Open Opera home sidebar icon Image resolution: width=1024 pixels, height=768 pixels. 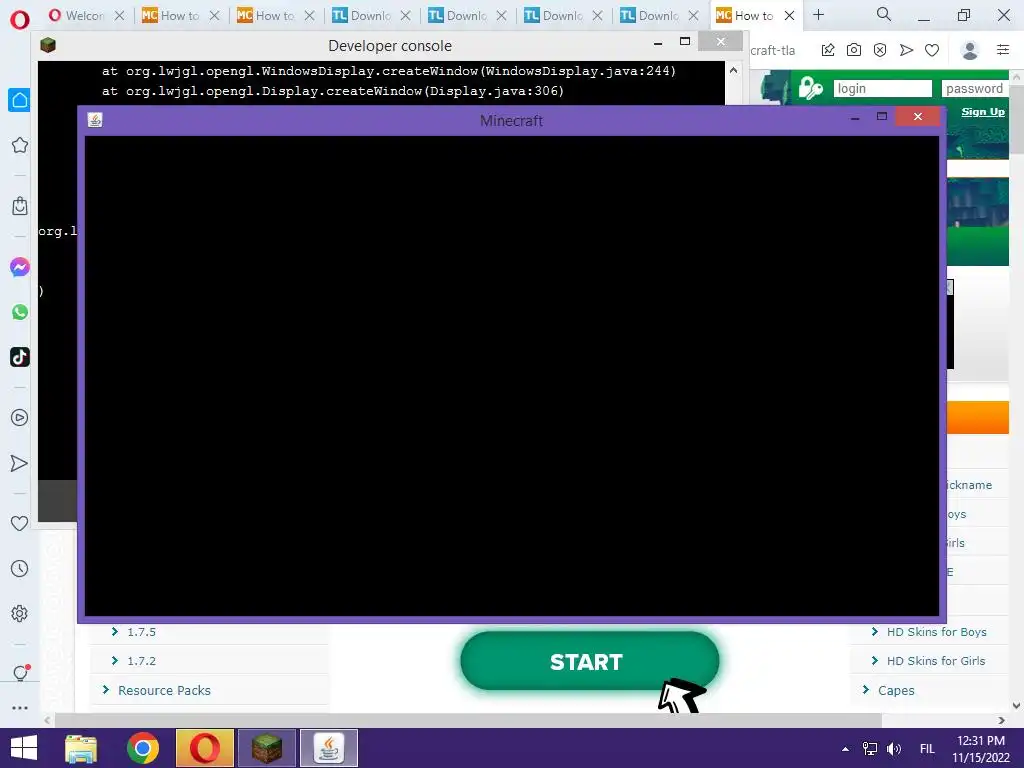(20, 100)
